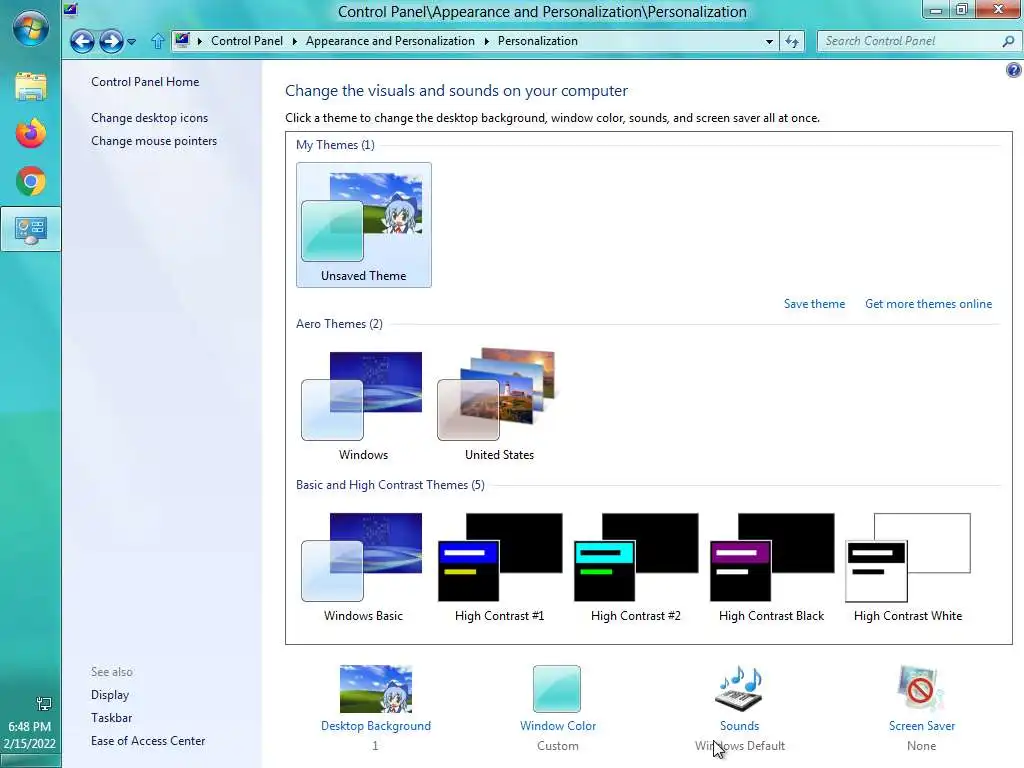Refresh the Personalization page
This screenshot has height=768, width=1024.
792,41
